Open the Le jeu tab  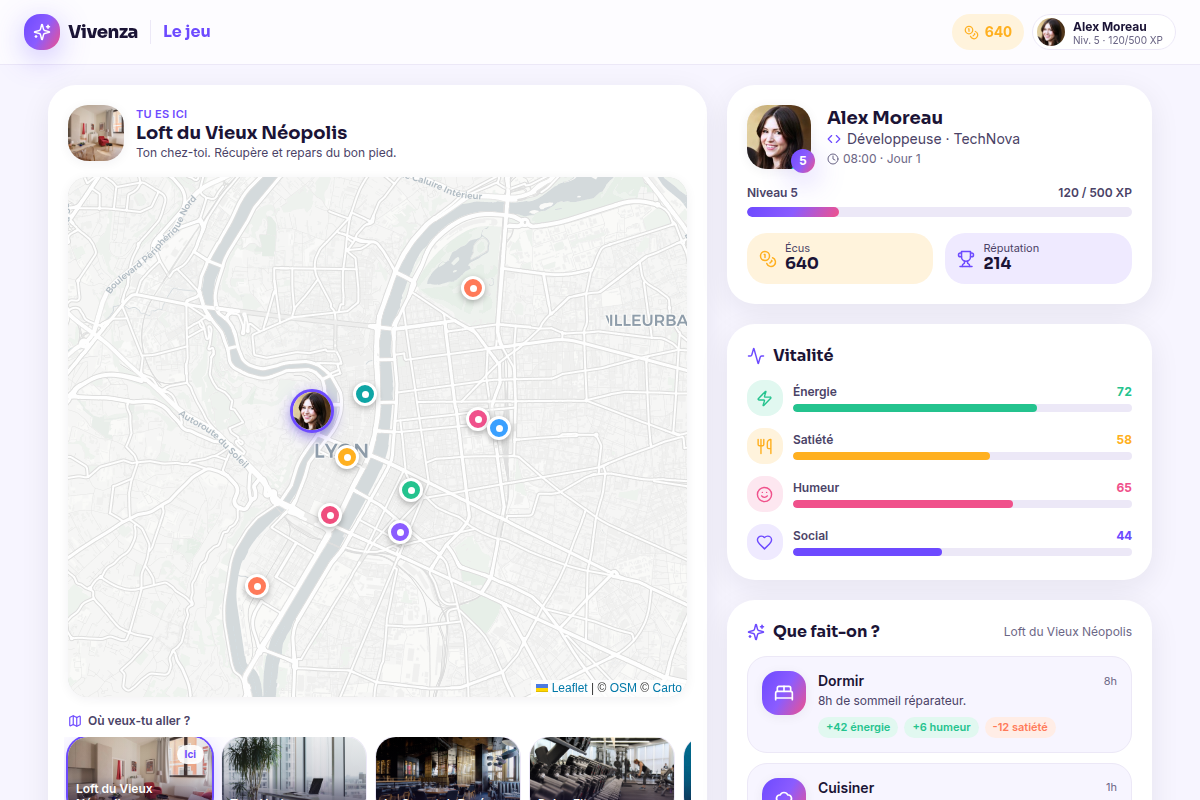coord(187,32)
